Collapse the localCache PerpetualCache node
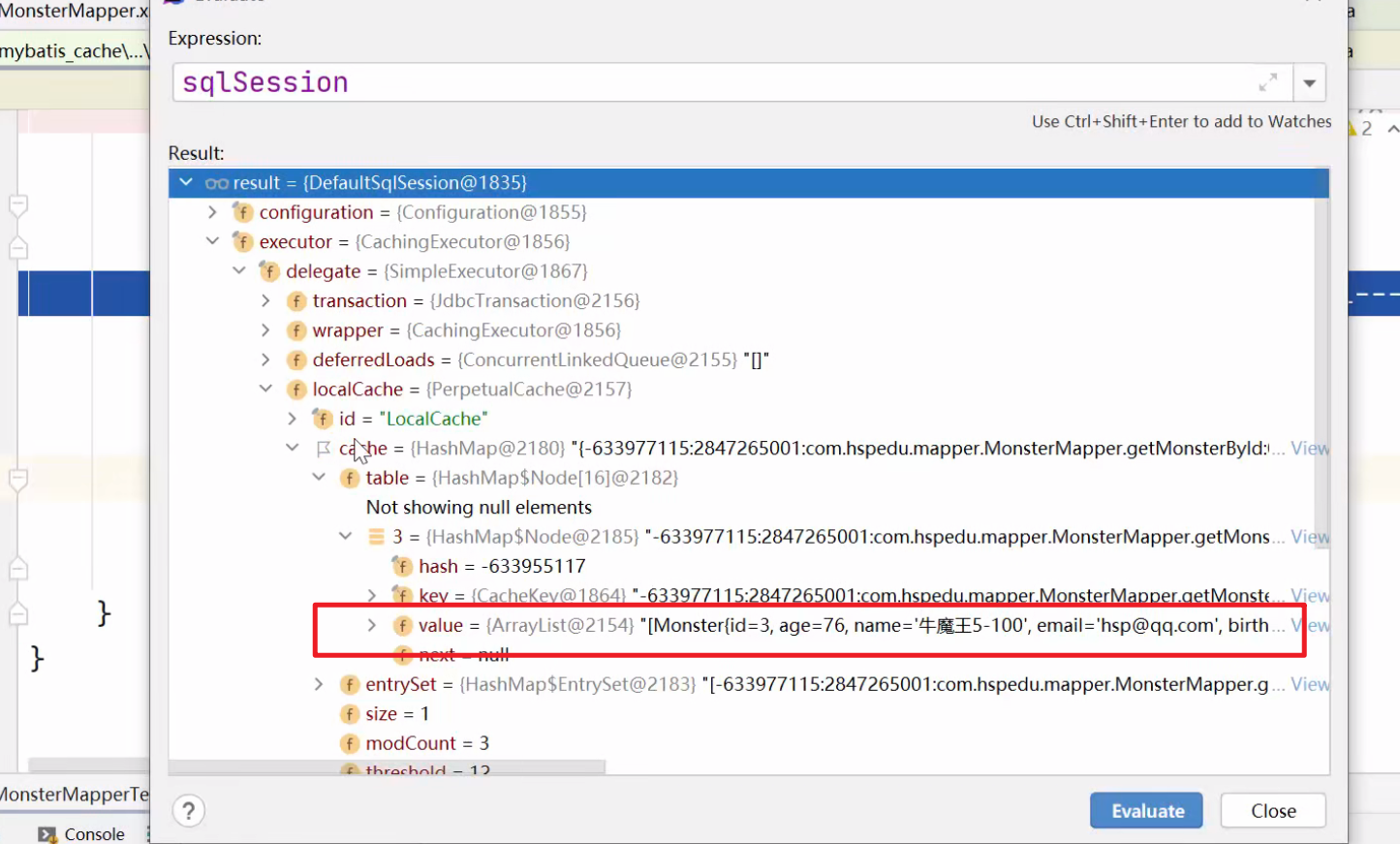This screenshot has width=1400, height=844. (x=265, y=390)
